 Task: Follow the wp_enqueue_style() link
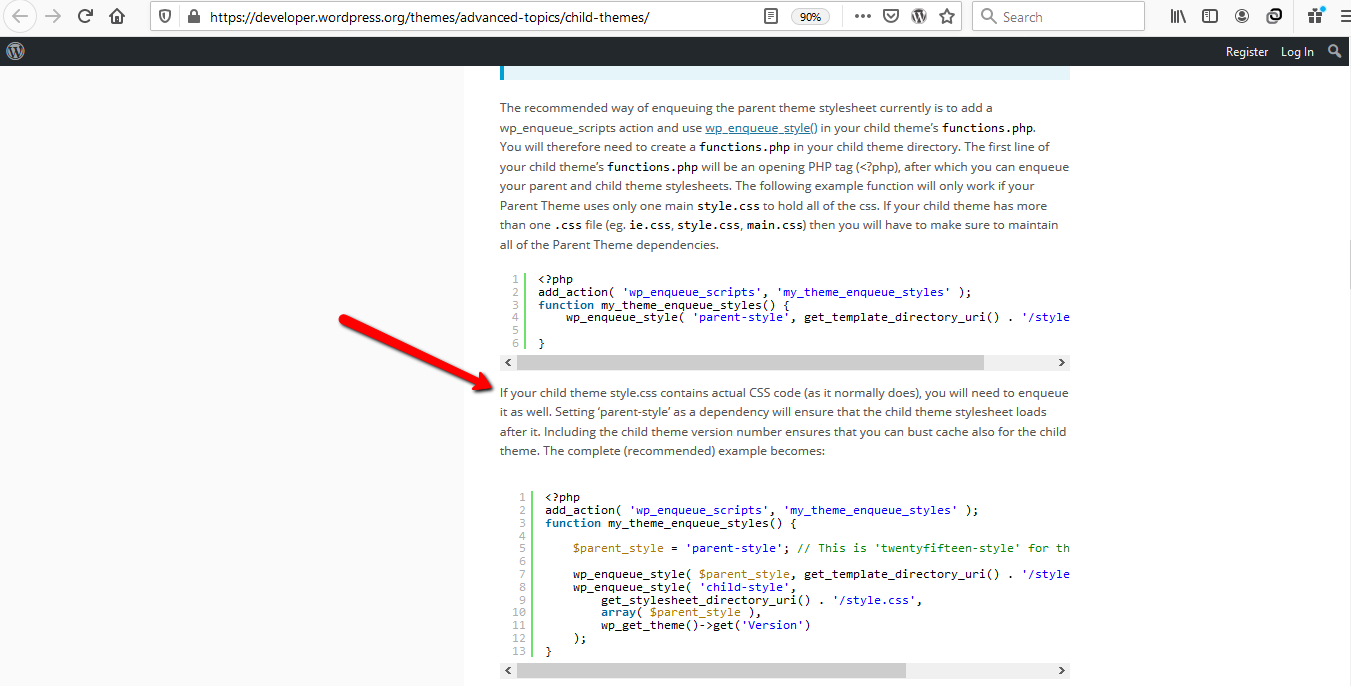[761, 128]
